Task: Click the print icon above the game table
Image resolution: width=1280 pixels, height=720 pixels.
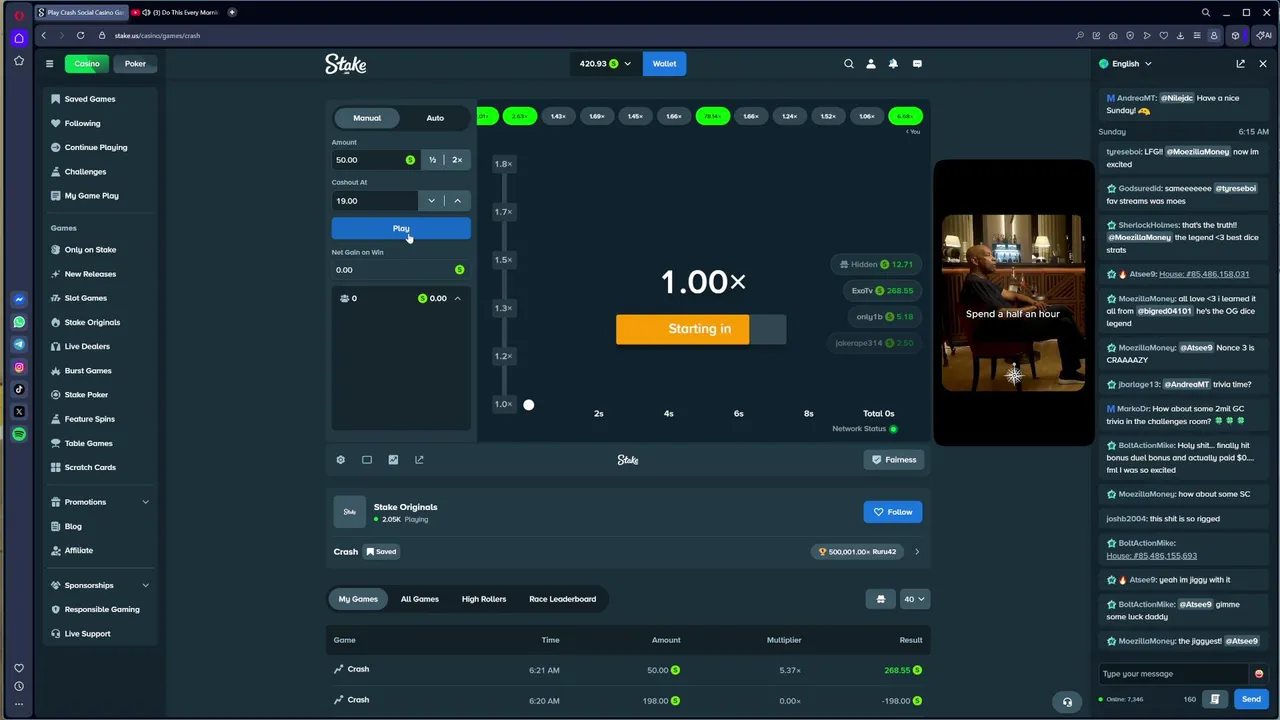Action: click(x=880, y=599)
